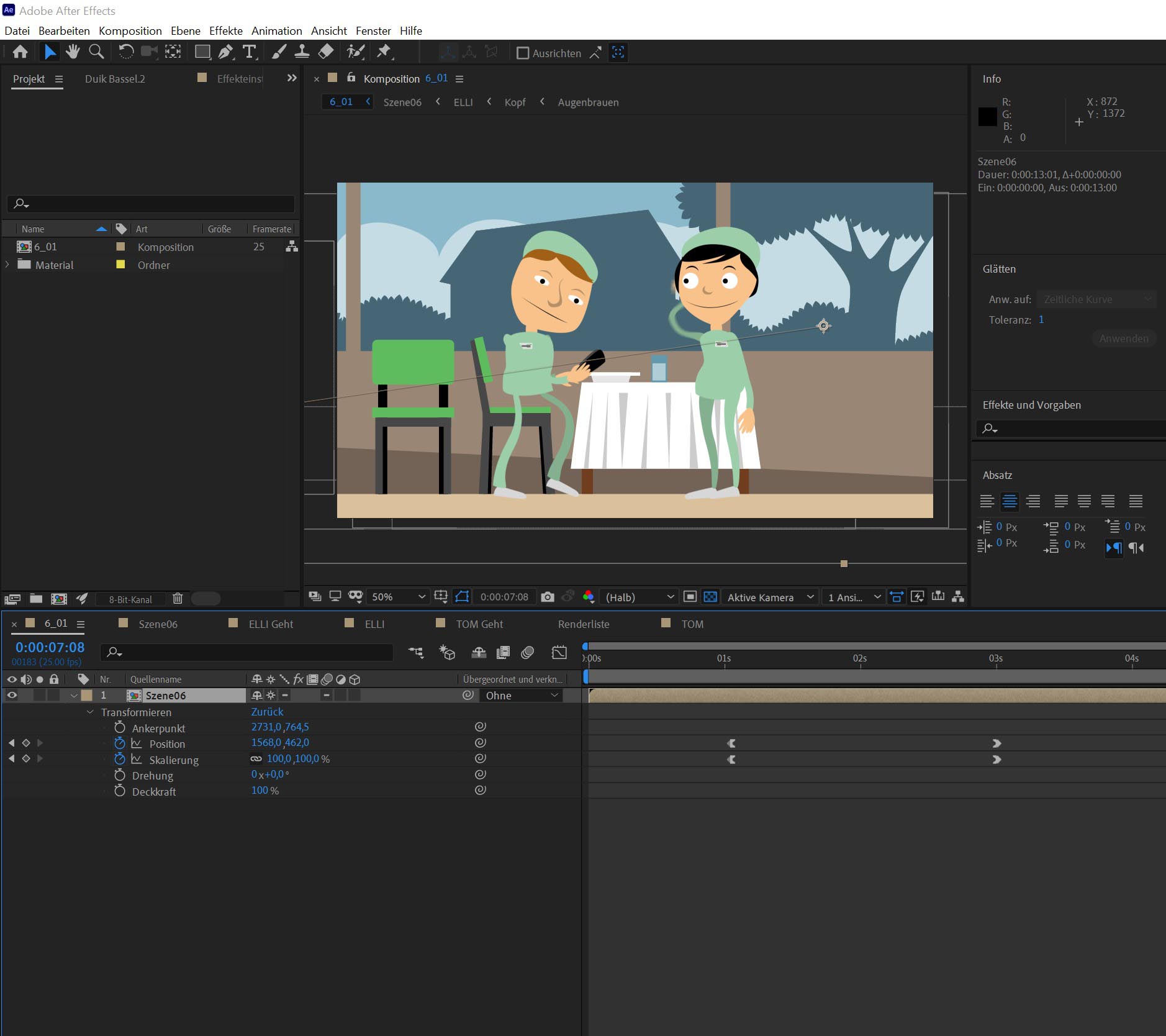1166x1036 pixels.
Task: Open the Renderliste panel
Action: click(x=583, y=624)
